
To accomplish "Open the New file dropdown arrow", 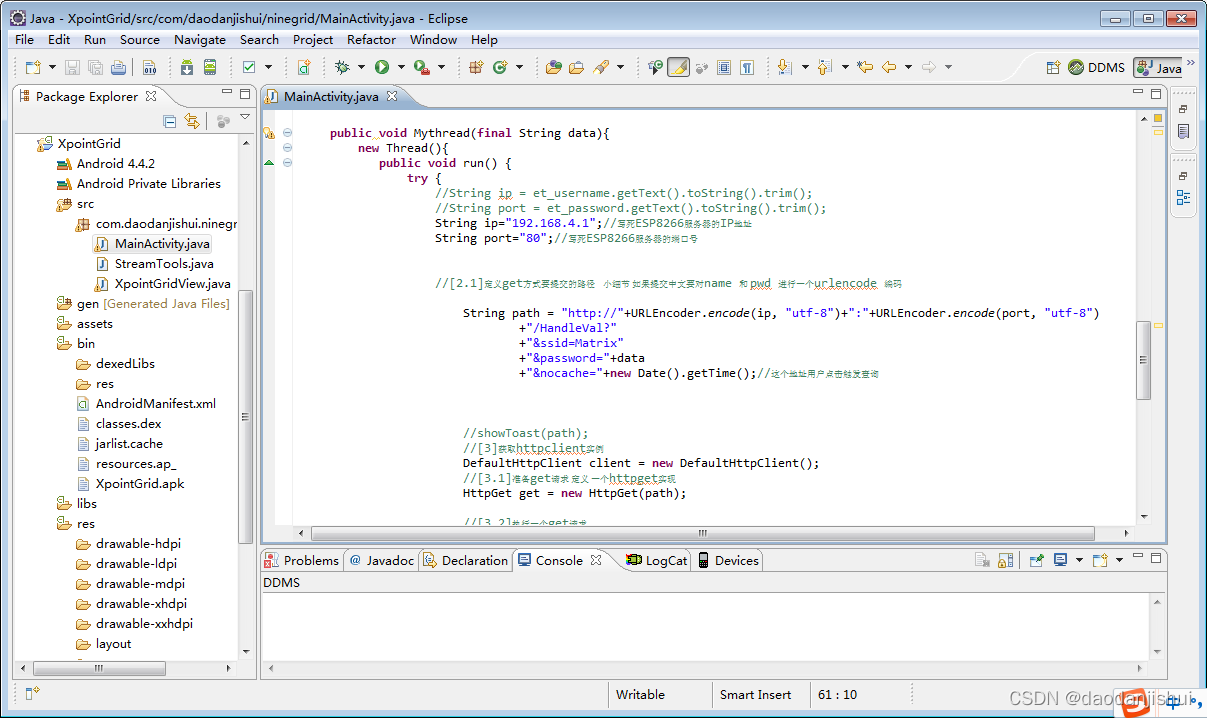I will click(x=50, y=67).
